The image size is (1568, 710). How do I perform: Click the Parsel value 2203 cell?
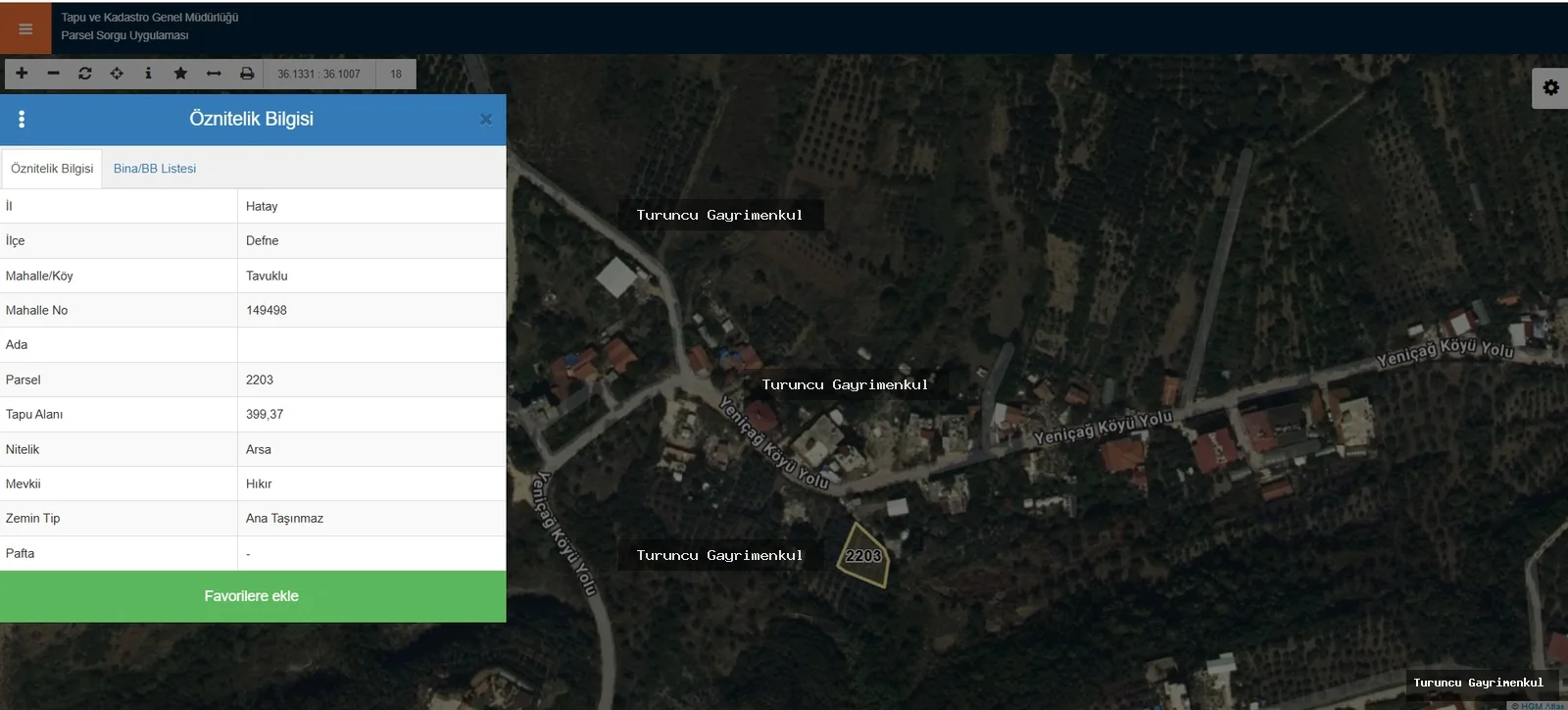(371, 380)
